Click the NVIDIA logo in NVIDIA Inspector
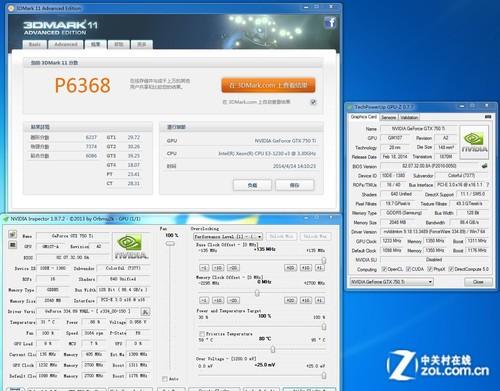This screenshot has width=500, height=391. tap(130, 246)
